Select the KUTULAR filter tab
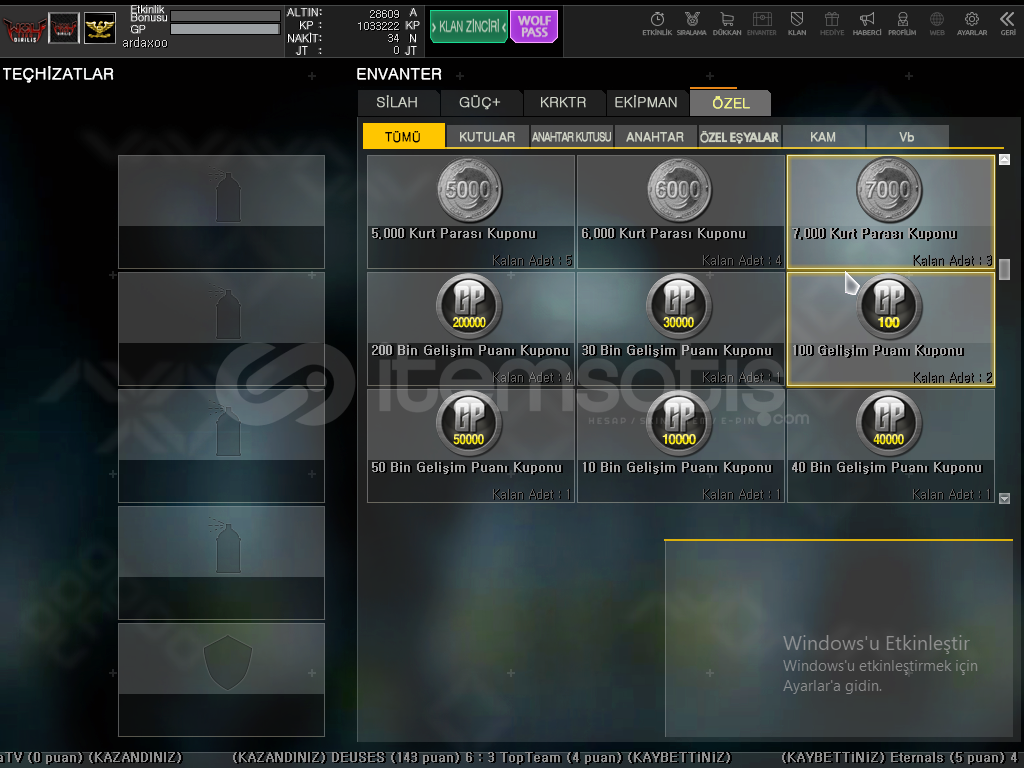1024x768 pixels. (487, 137)
